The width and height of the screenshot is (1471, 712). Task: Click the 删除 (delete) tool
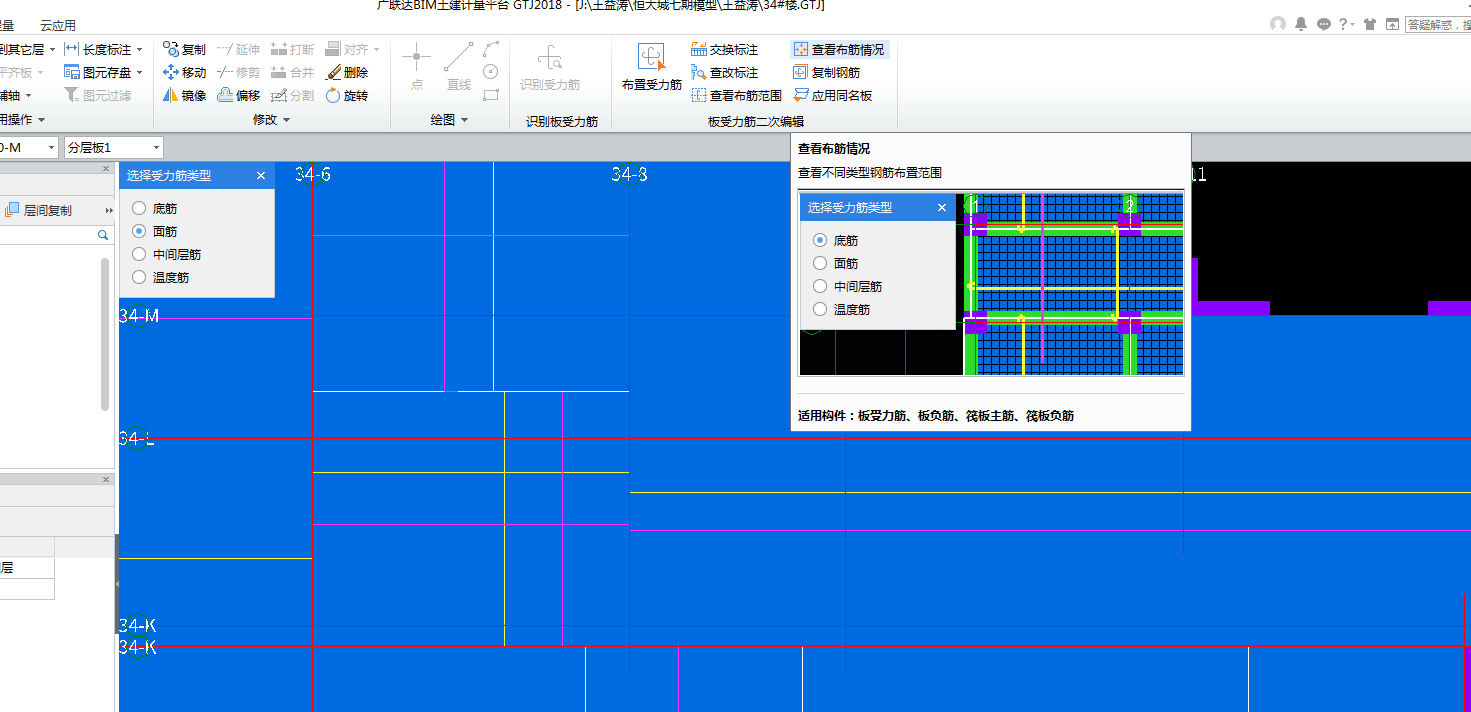(347, 72)
